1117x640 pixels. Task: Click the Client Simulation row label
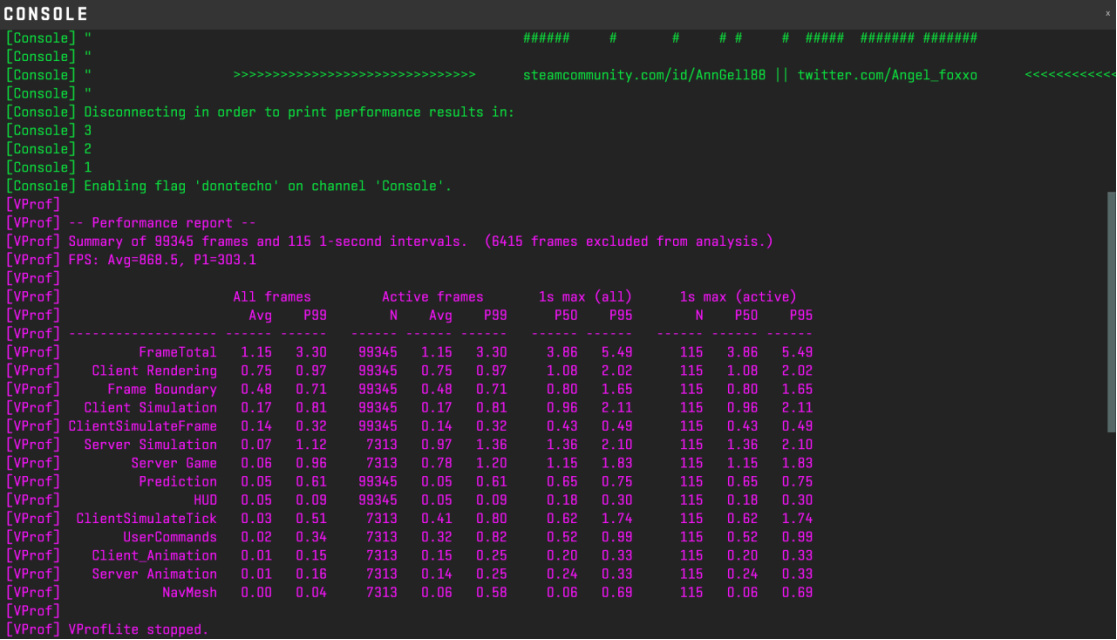point(150,408)
